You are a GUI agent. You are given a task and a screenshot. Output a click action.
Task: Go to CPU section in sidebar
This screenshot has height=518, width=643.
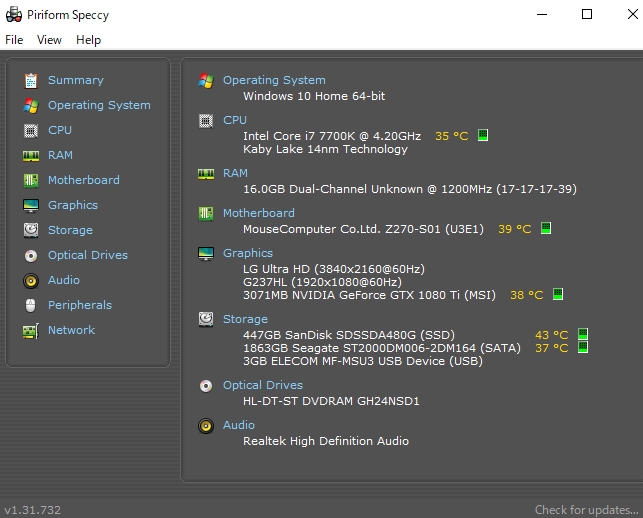pyautogui.click(x=60, y=130)
